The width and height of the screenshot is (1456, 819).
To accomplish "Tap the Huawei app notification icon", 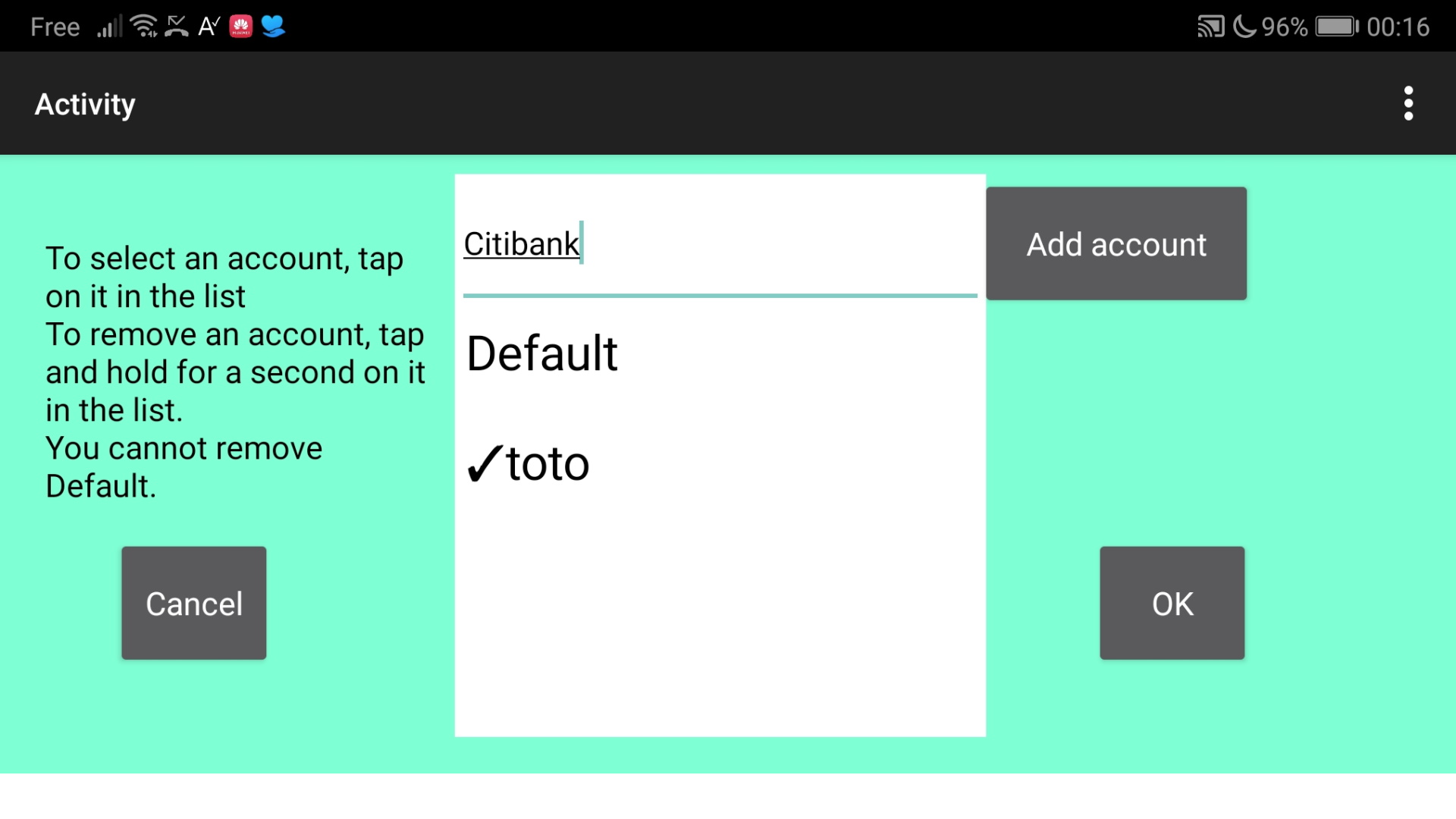I will tap(241, 27).
